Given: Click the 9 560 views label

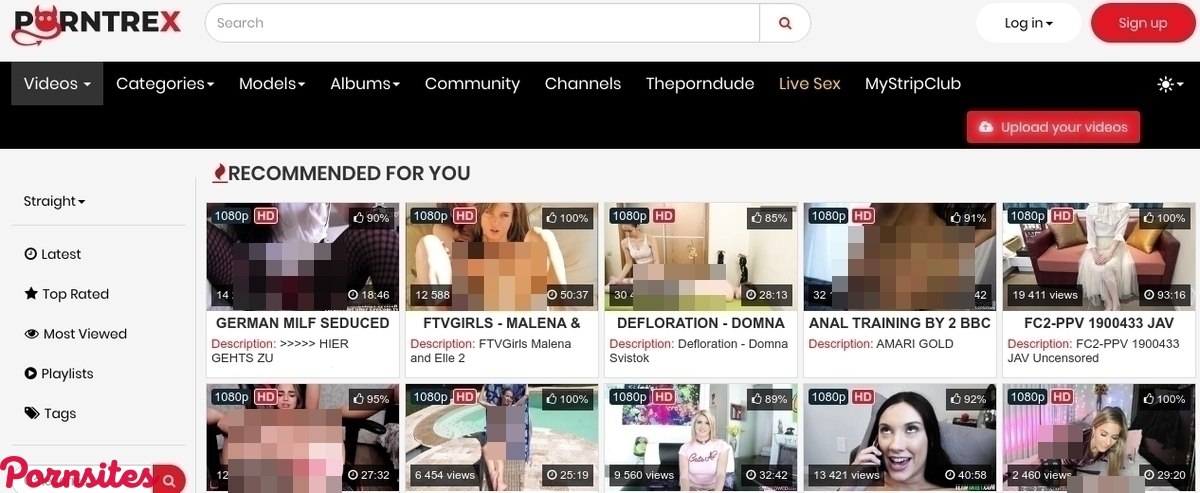Looking at the screenshot, I should point(644,475).
